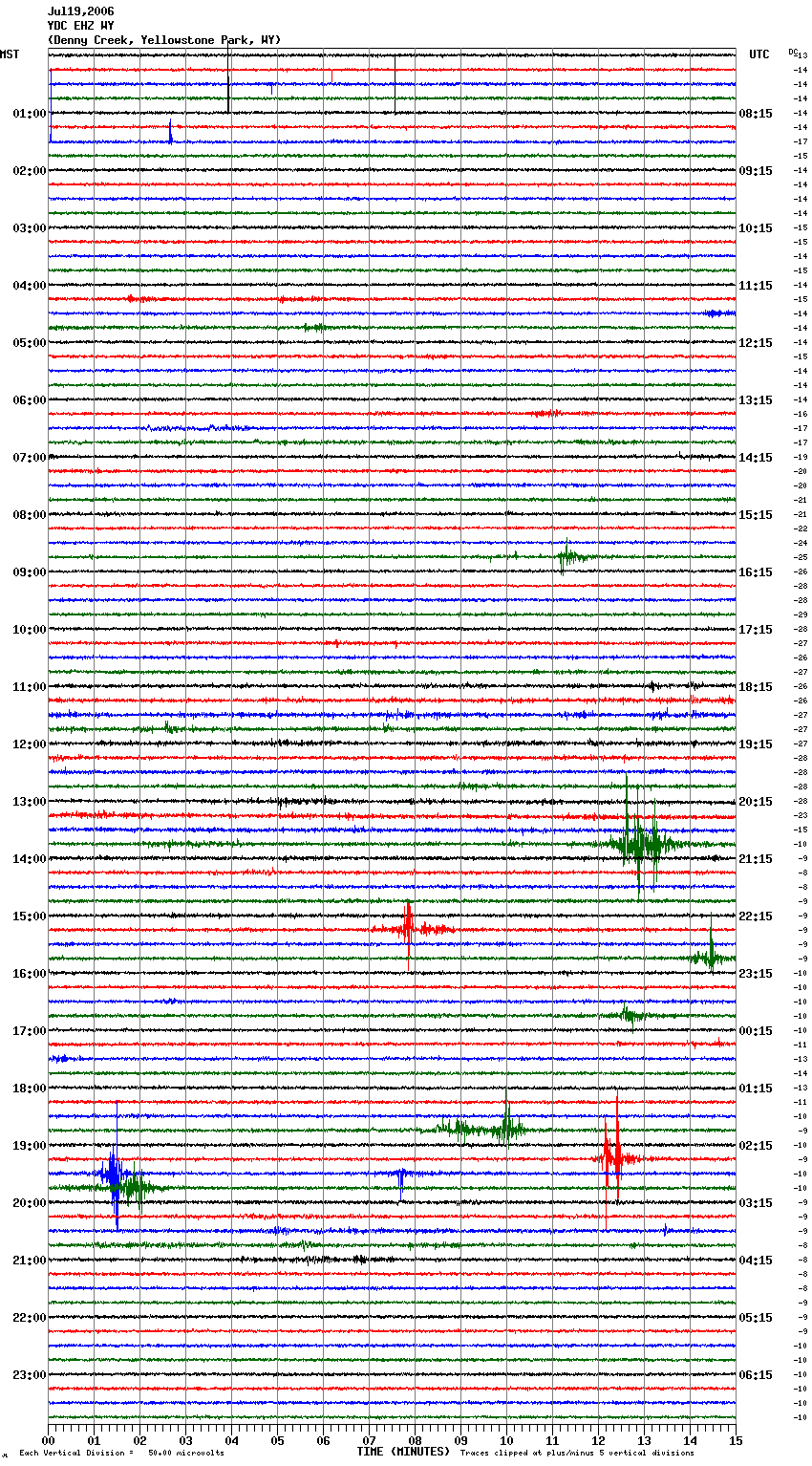Click the bottom axis minute tick "15"

pyautogui.click(x=736, y=1440)
